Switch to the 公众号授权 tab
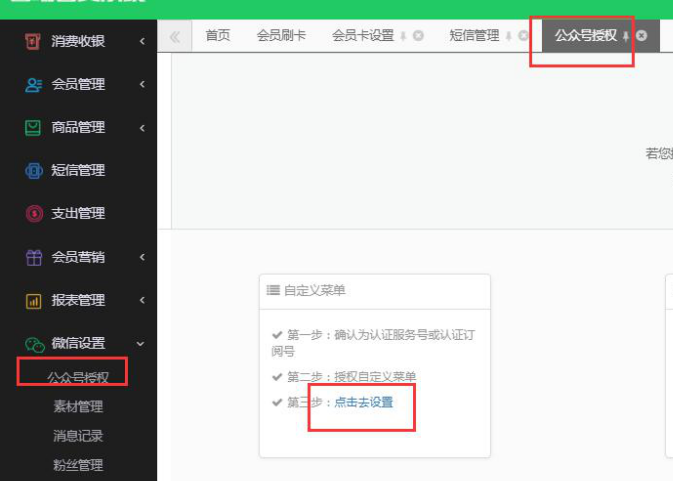 [x=586, y=35]
